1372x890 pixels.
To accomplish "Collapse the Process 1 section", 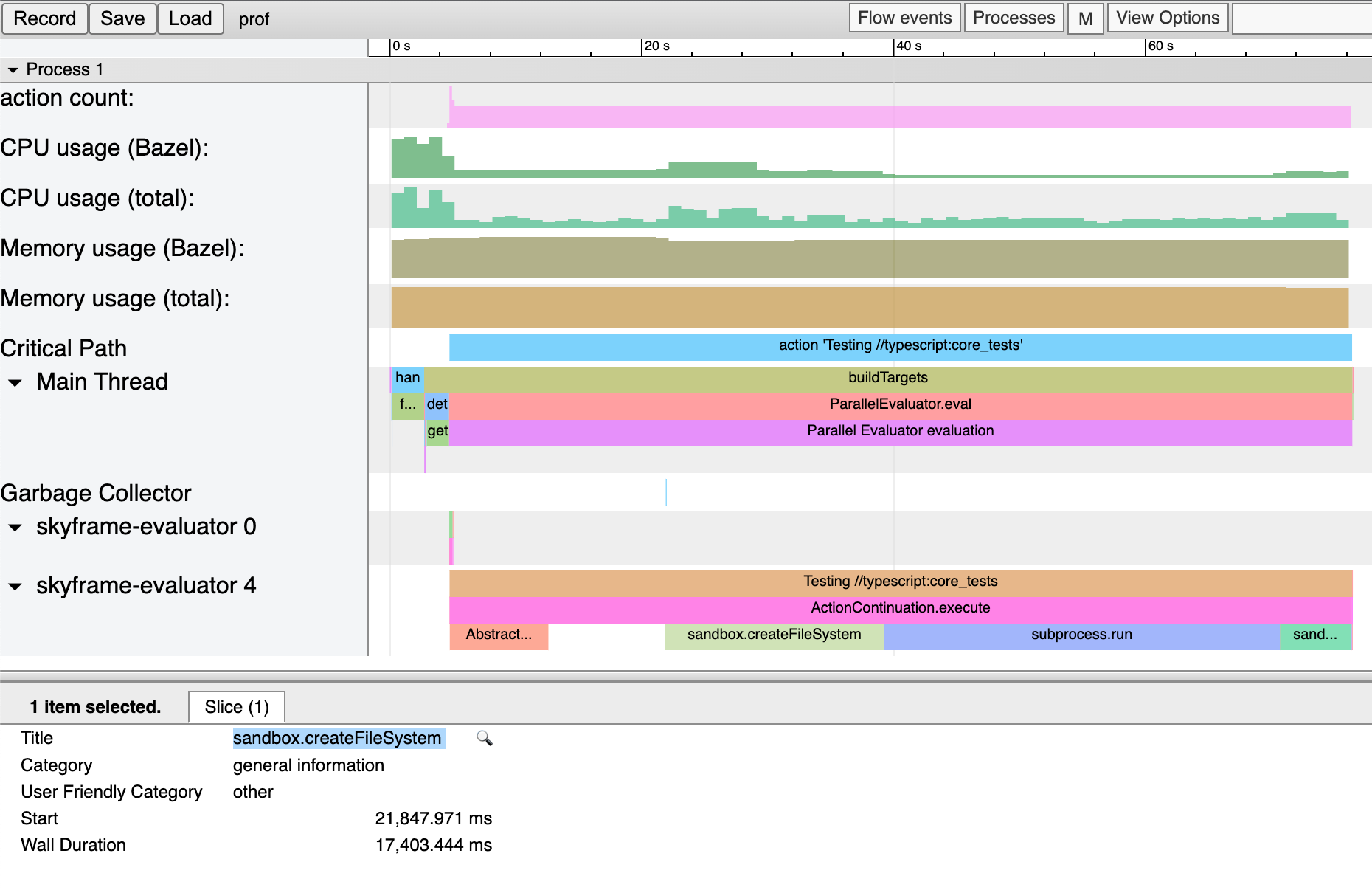I will [x=13, y=69].
